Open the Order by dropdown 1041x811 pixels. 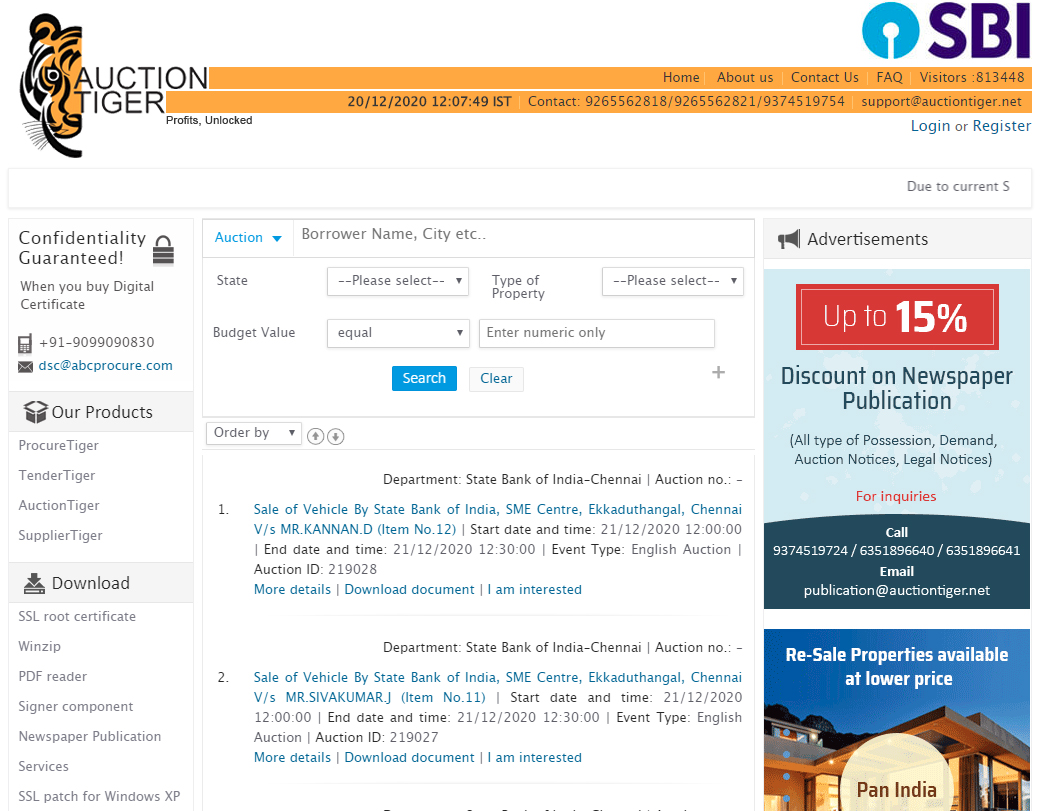(254, 433)
